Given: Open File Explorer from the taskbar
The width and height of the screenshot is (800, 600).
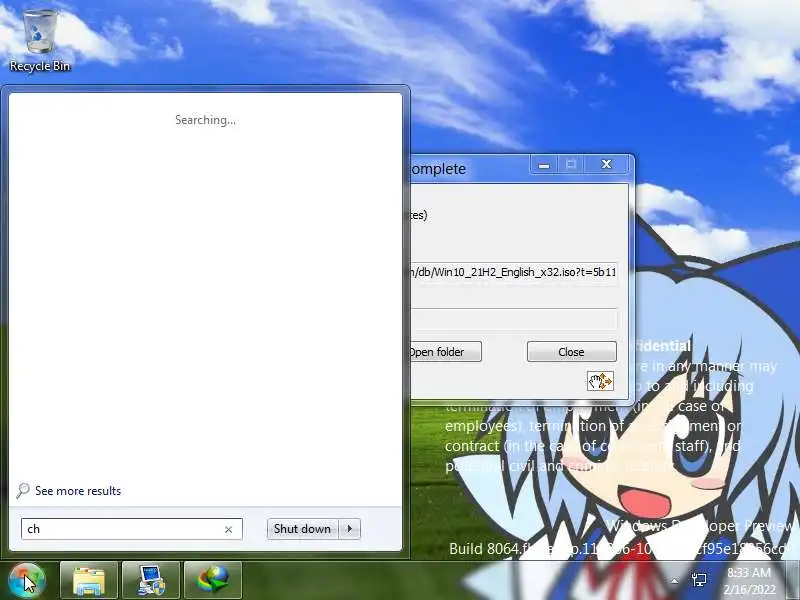Looking at the screenshot, I should [89, 580].
